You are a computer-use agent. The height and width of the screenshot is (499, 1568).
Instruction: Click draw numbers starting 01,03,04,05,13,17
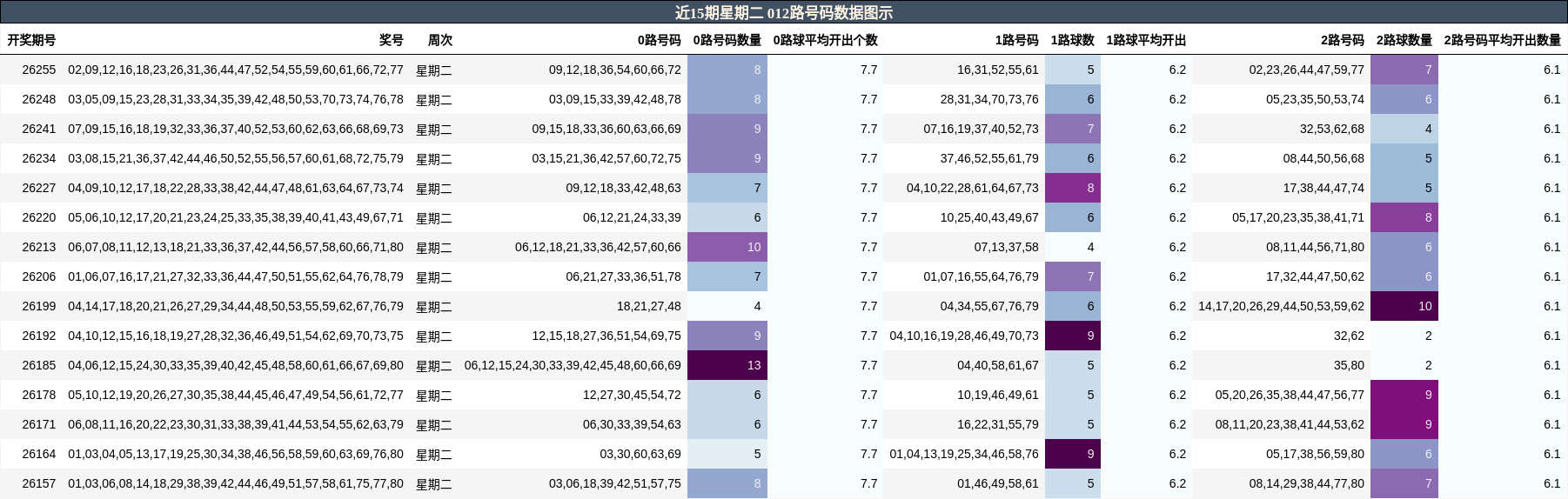point(236,454)
